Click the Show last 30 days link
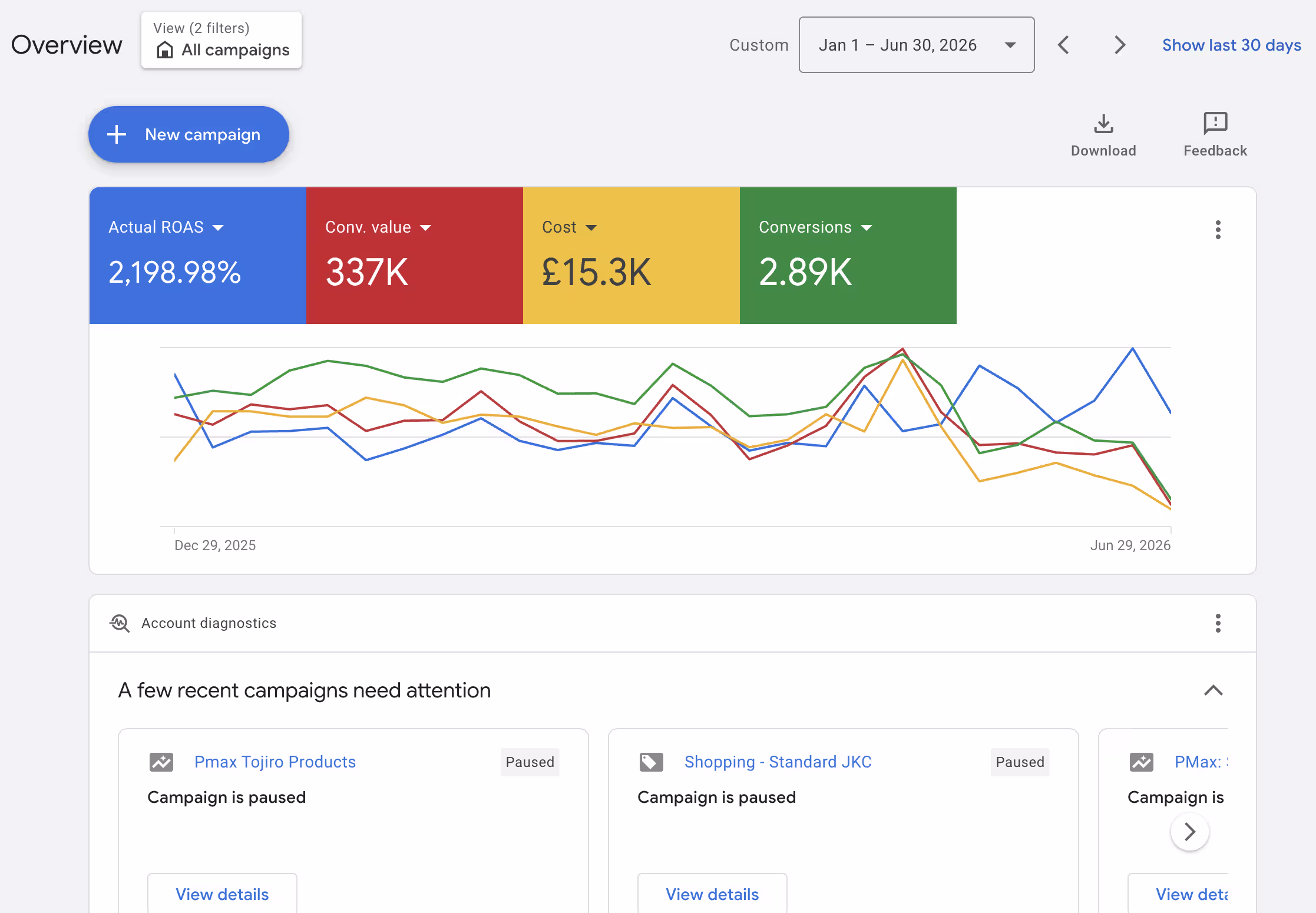The width and height of the screenshot is (1316, 913). (x=1231, y=45)
